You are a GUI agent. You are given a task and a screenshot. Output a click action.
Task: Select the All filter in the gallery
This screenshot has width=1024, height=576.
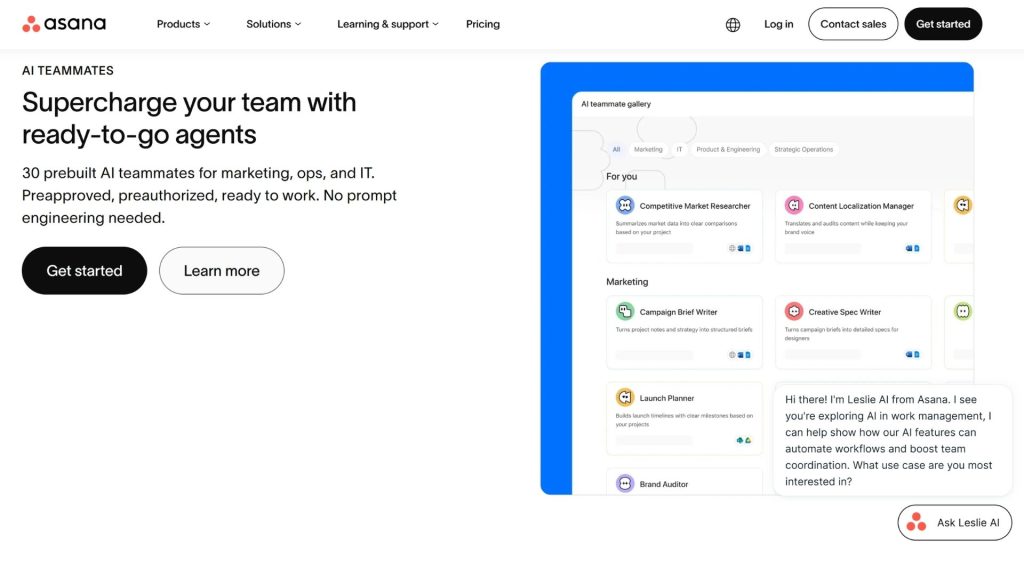coord(616,150)
